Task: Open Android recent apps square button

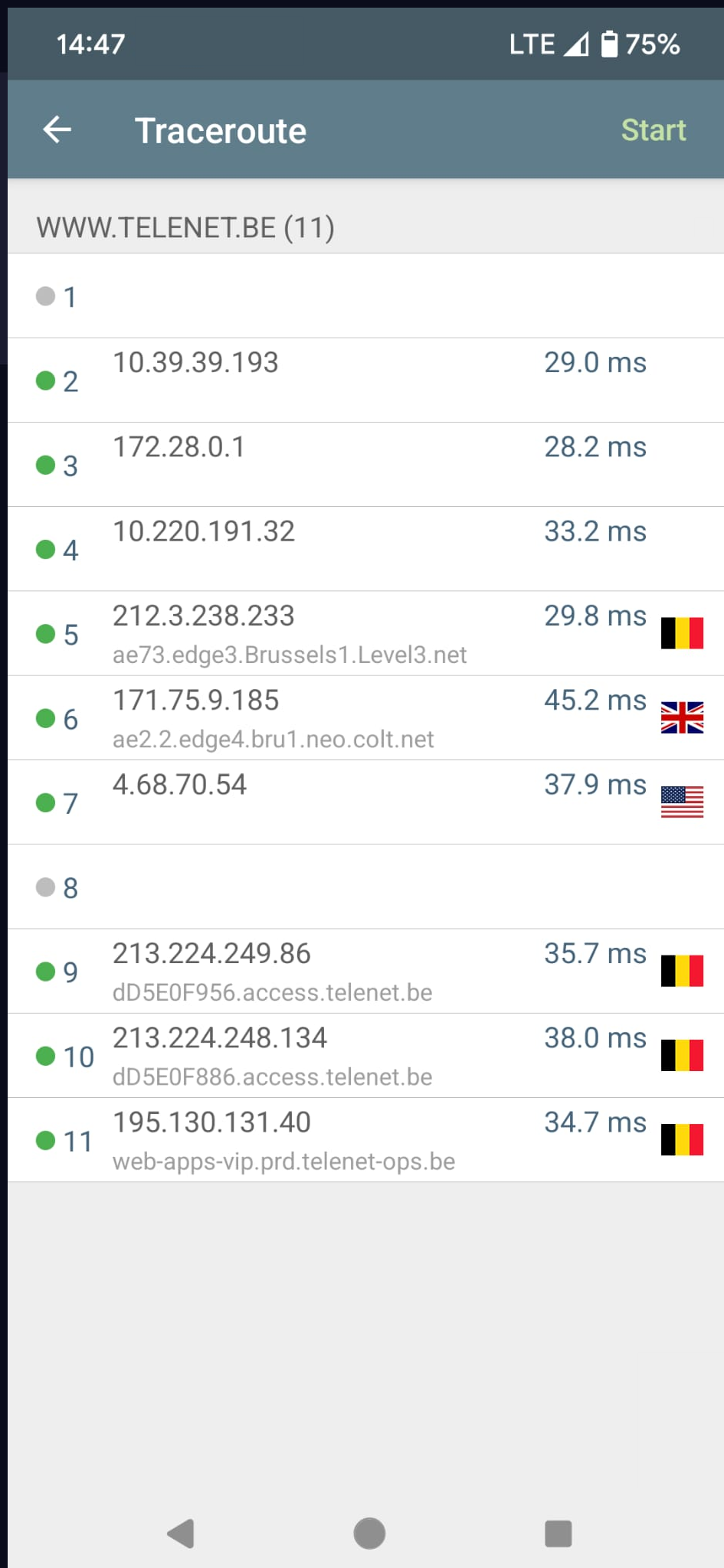Action: [558, 1534]
